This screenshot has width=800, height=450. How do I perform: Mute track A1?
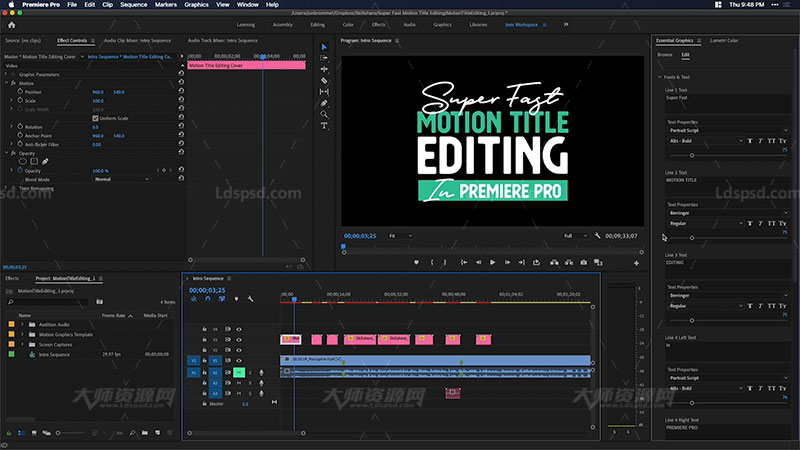click(x=238, y=372)
